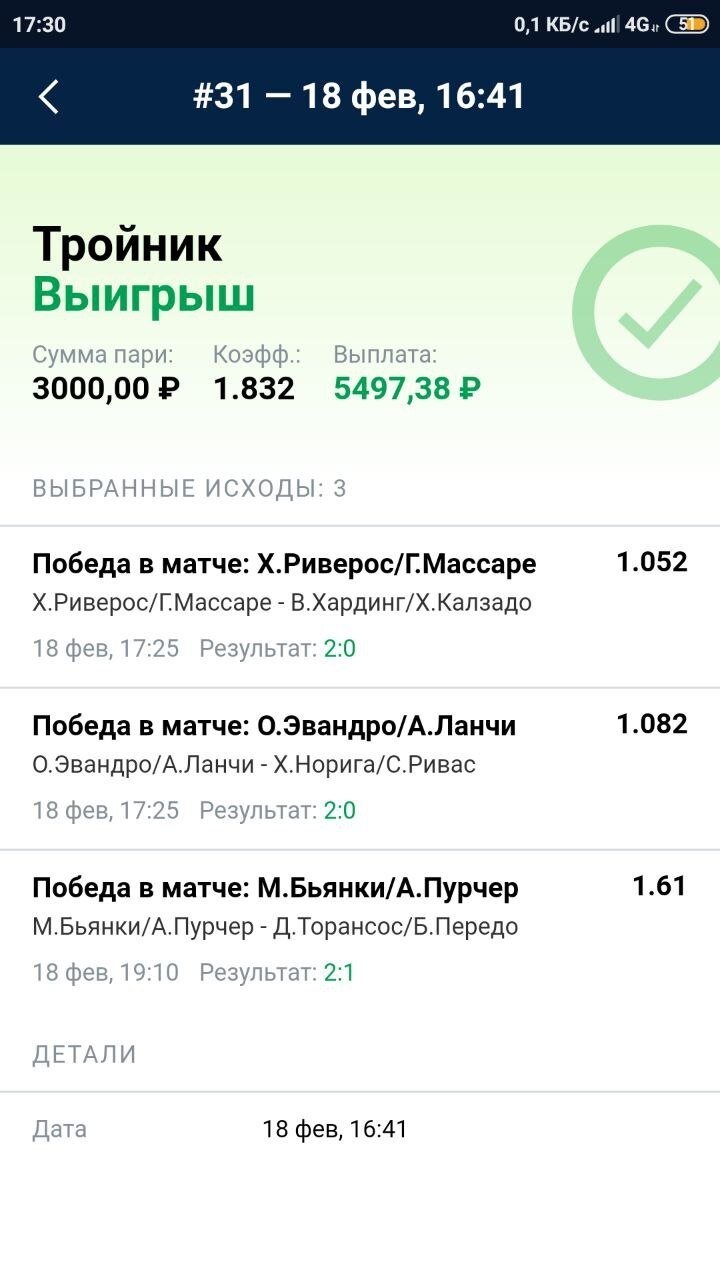Tap the ДЕТАЛИ section header
The width and height of the screenshot is (720, 1280).
[85, 1054]
